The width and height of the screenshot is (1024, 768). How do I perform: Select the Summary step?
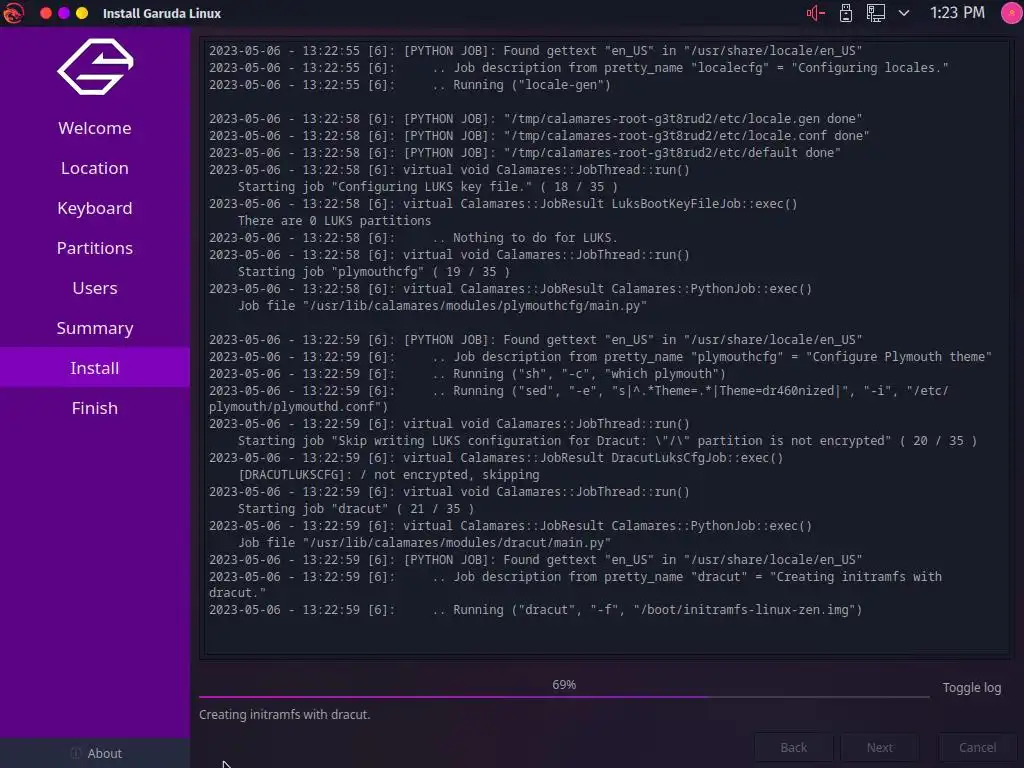coord(95,328)
